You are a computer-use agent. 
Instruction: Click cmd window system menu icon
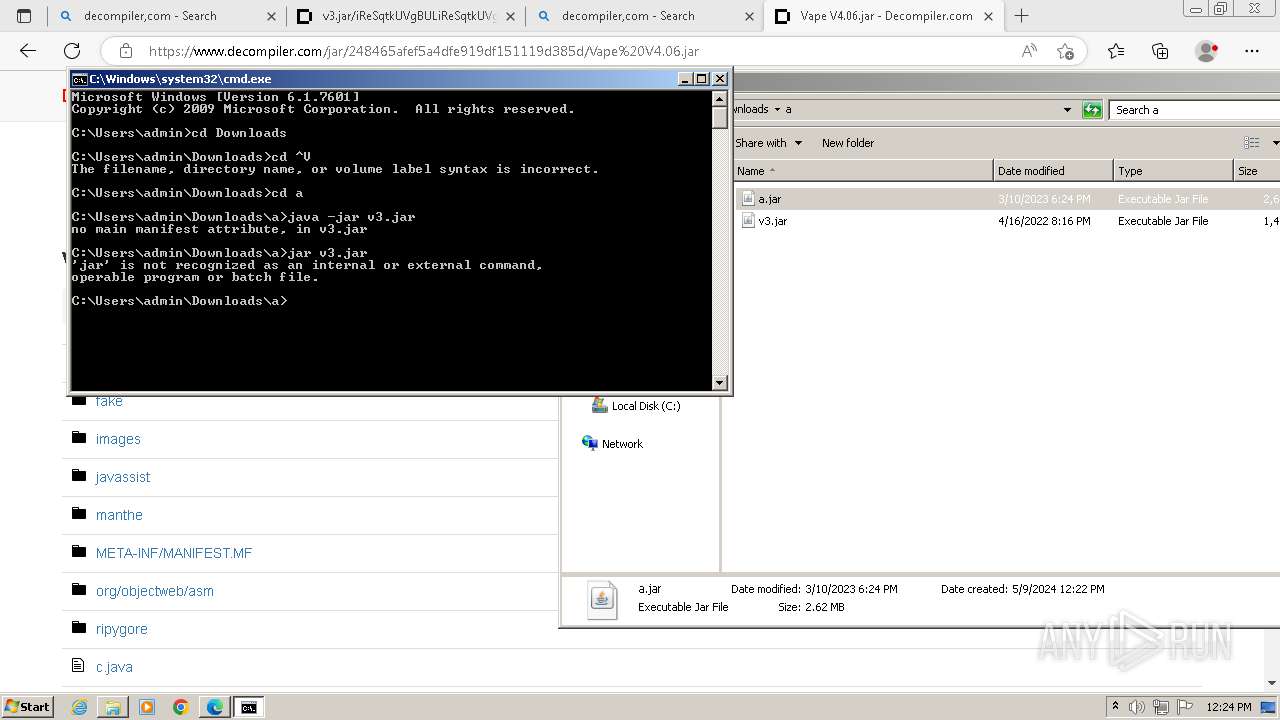(x=80, y=79)
